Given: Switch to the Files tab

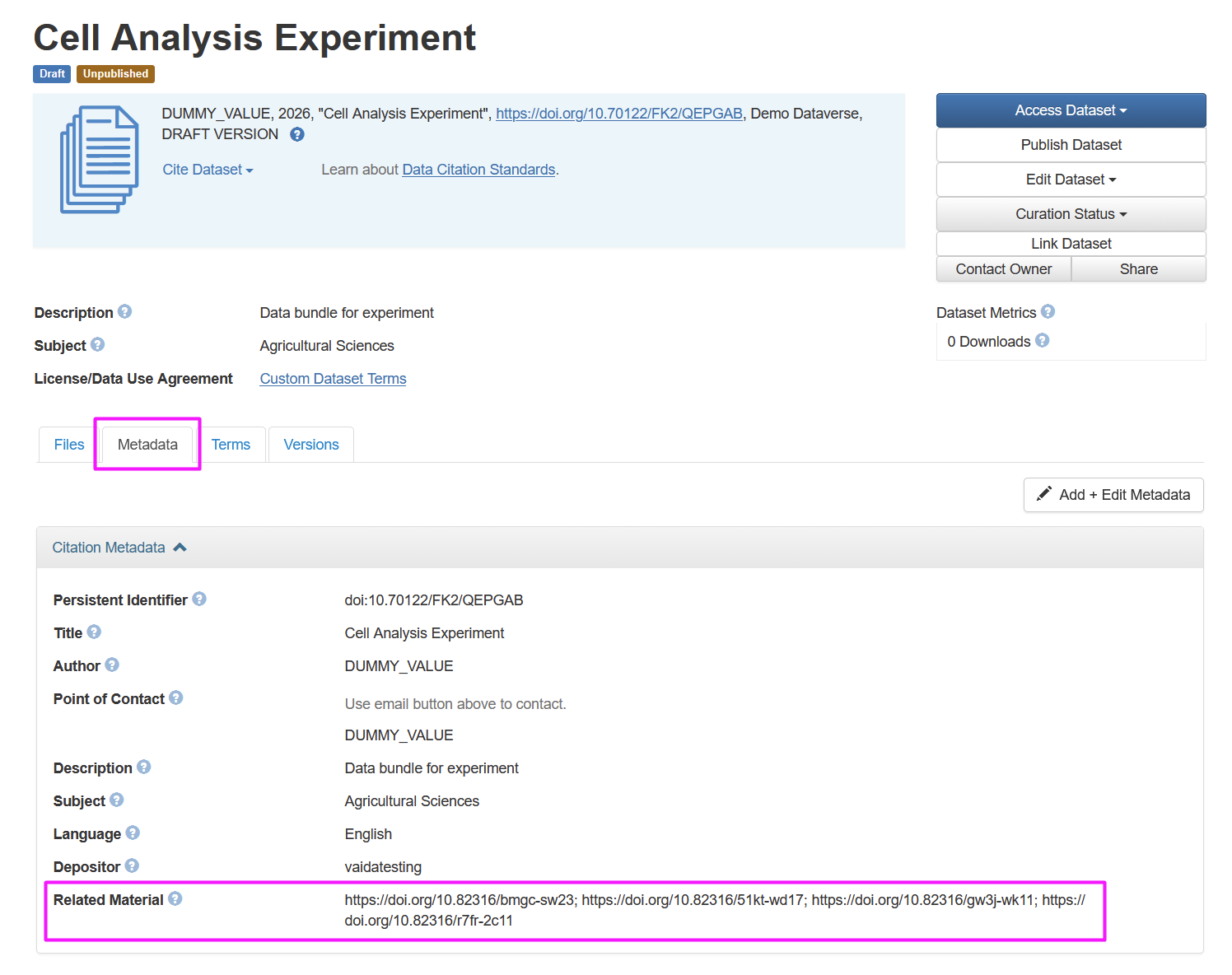Looking at the screenshot, I should coord(69,445).
